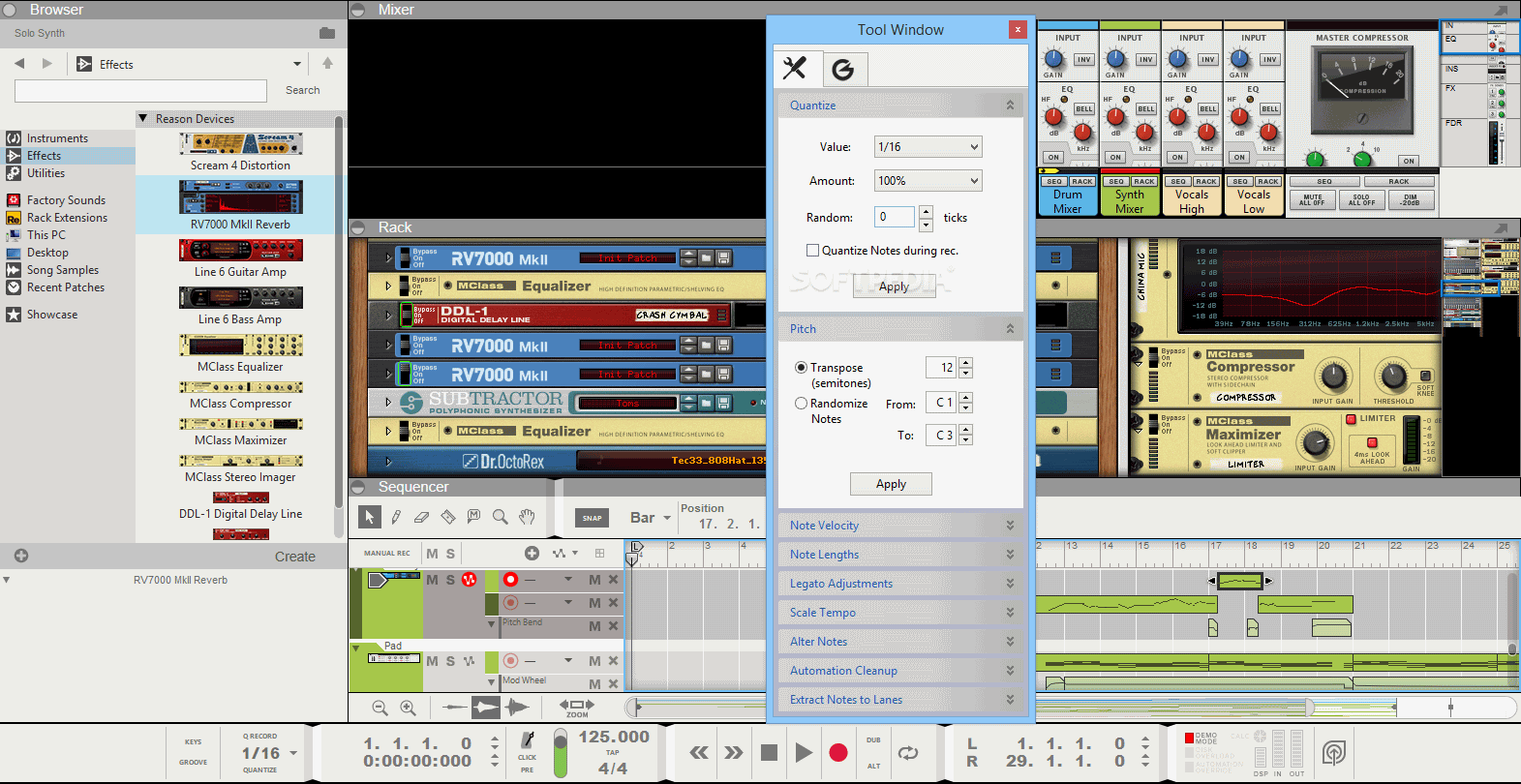Screen dimensions: 1521x784
Task: Select the Eraser tool in Sequencer toolbar
Action: pos(421,517)
